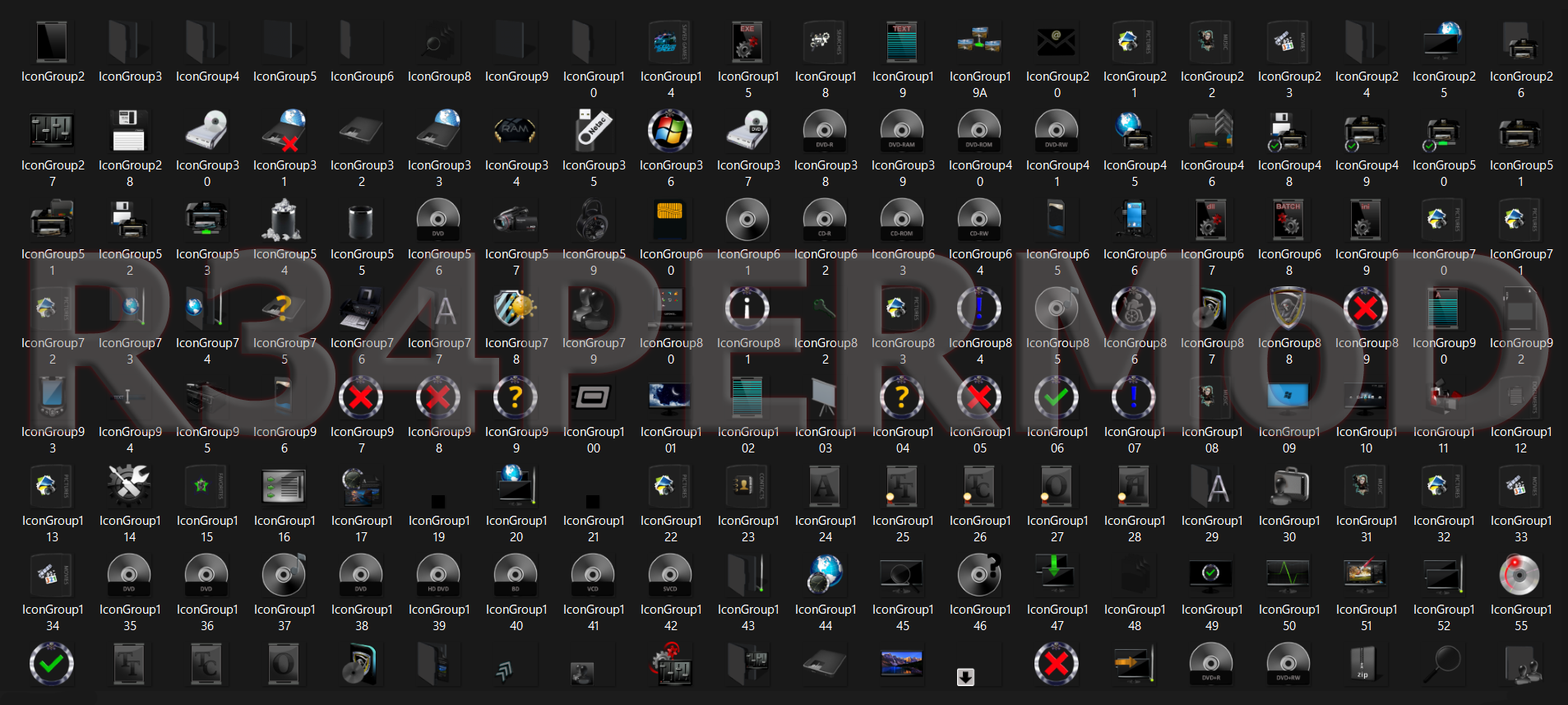Click the IconGroup114 wrench and screwdriver icon
Viewport: 1568px width, 705px height.
(x=129, y=486)
